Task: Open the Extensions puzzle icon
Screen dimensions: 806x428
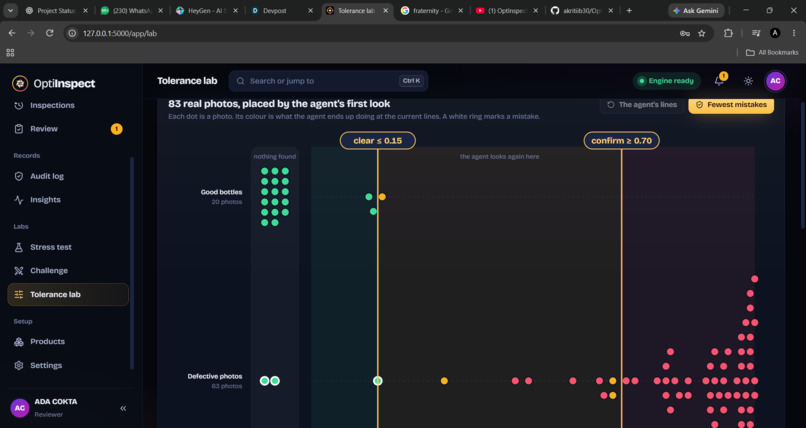Action: coord(728,33)
